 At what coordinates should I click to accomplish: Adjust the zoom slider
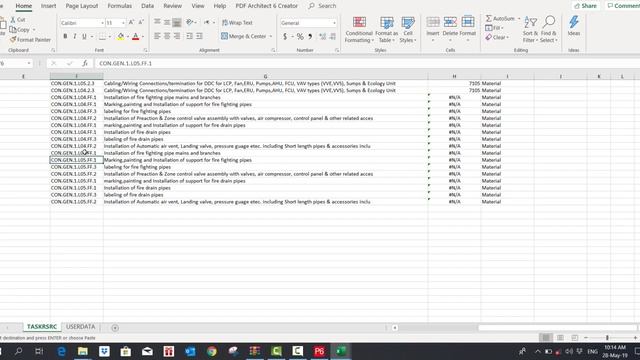tap(607, 338)
